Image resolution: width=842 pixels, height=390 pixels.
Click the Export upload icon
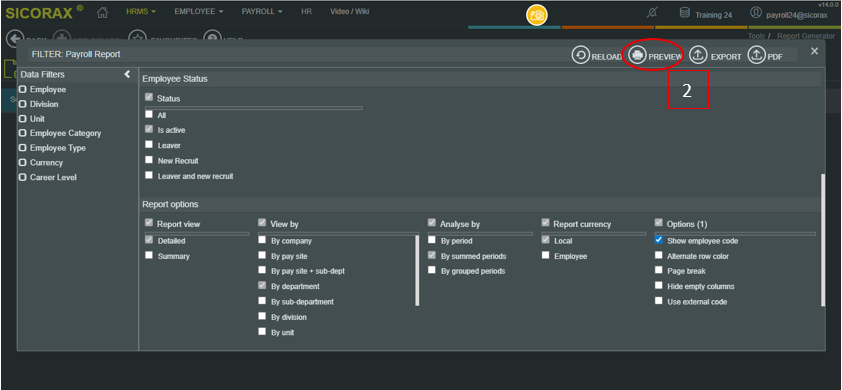point(698,55)
